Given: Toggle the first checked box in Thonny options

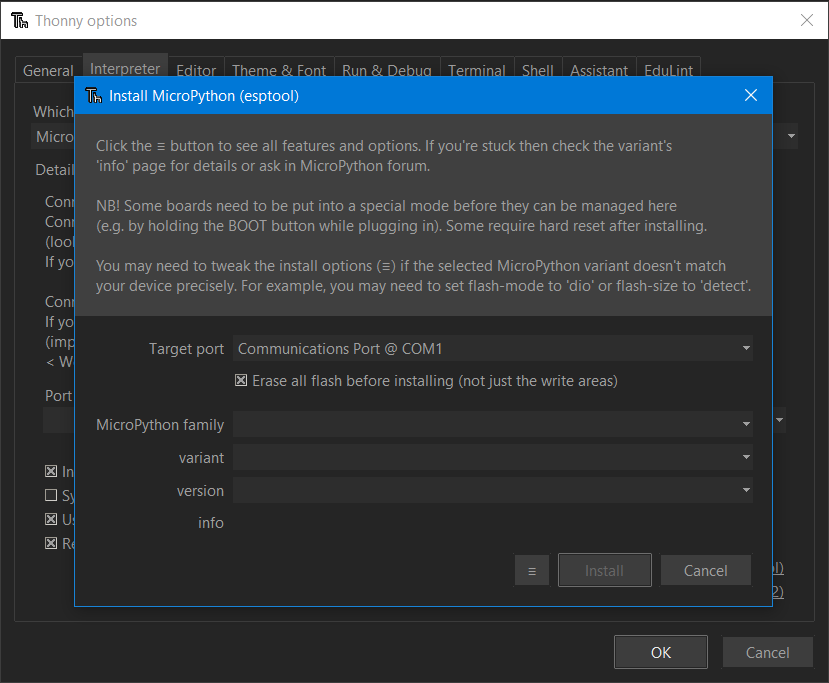Looking at the screenshot, I should (x=51, y=471).
